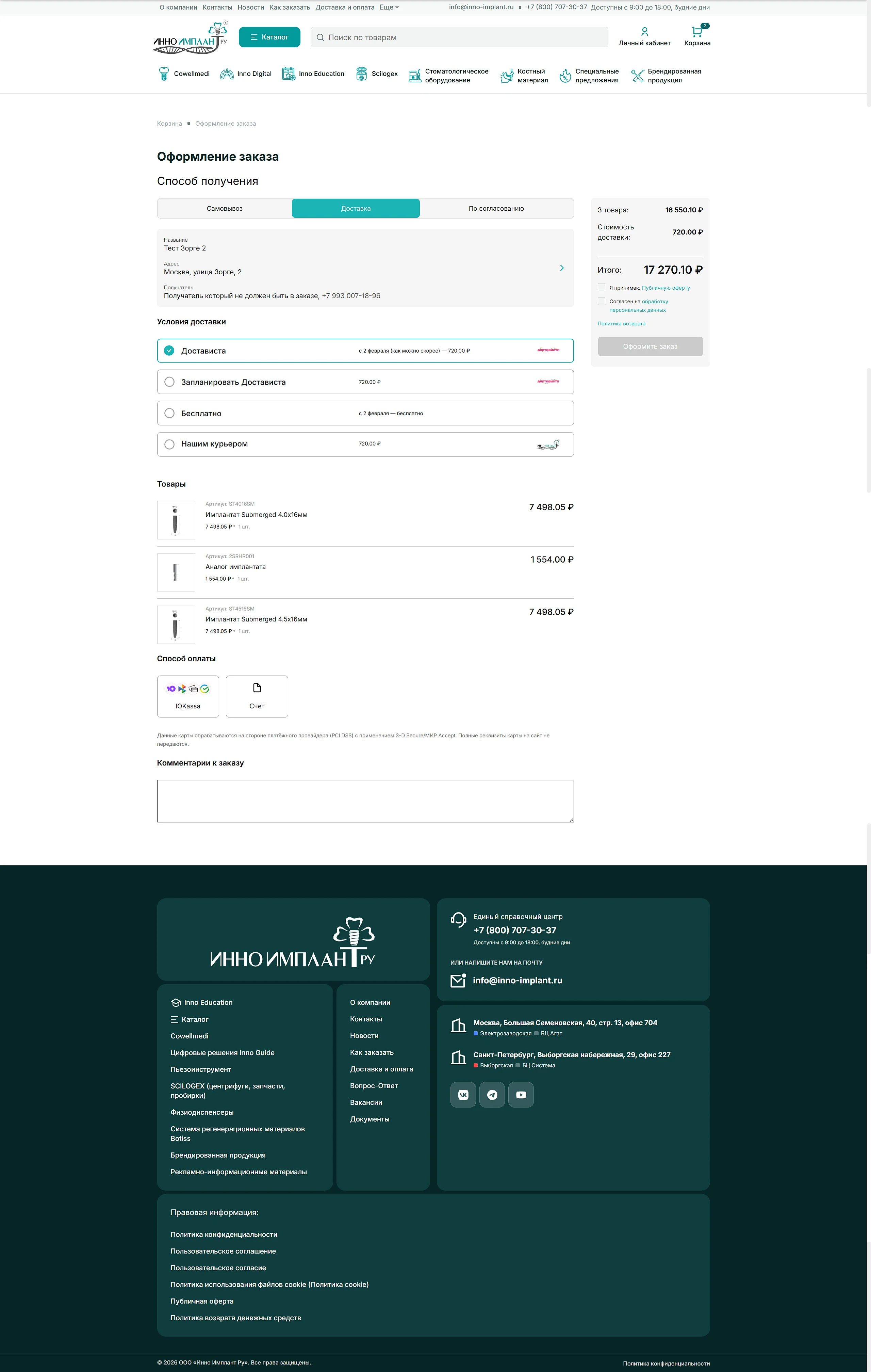Choose the Счет payment method

tap(257, 696)
